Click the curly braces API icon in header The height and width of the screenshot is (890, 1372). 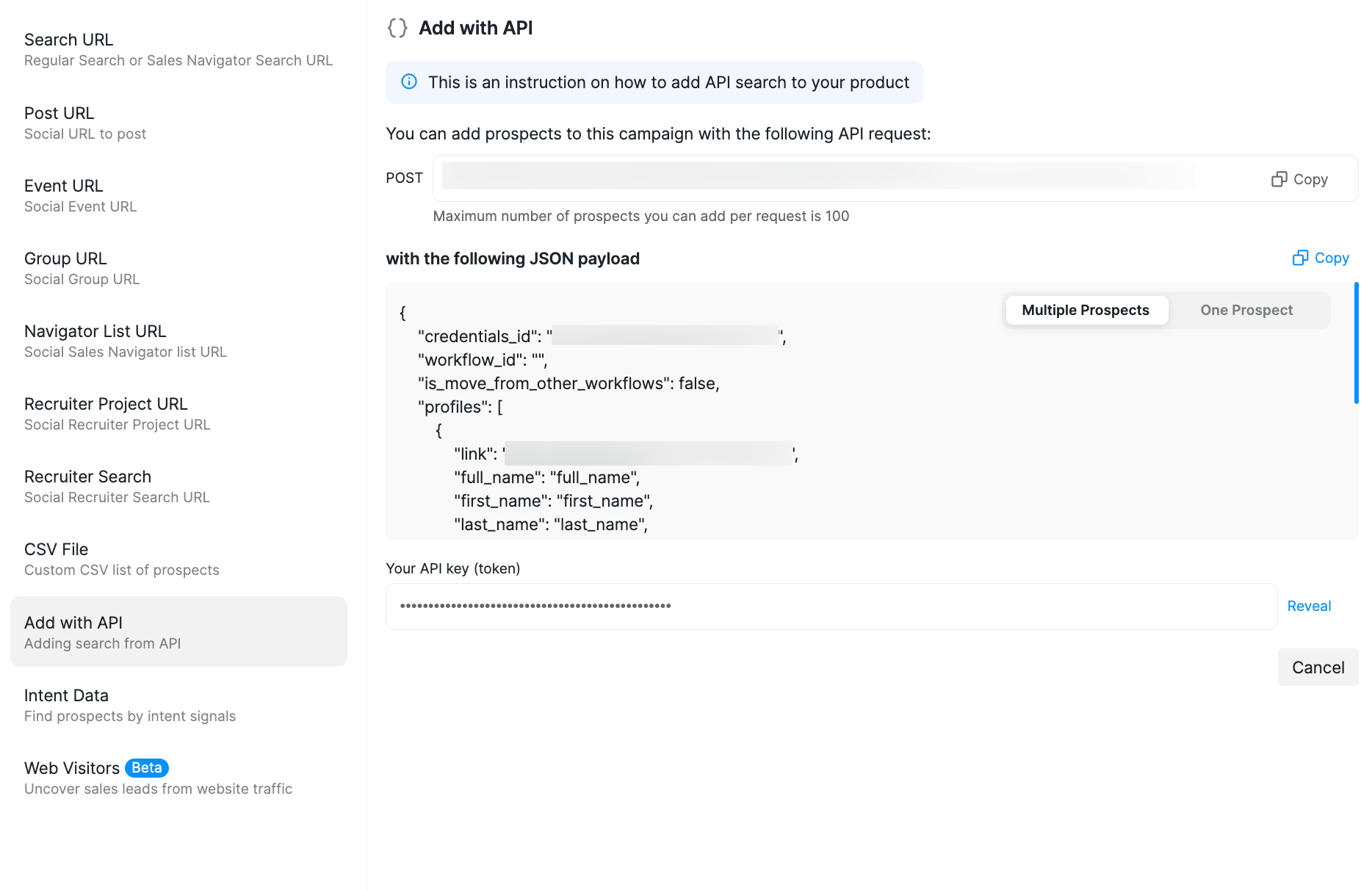(397, 28)
